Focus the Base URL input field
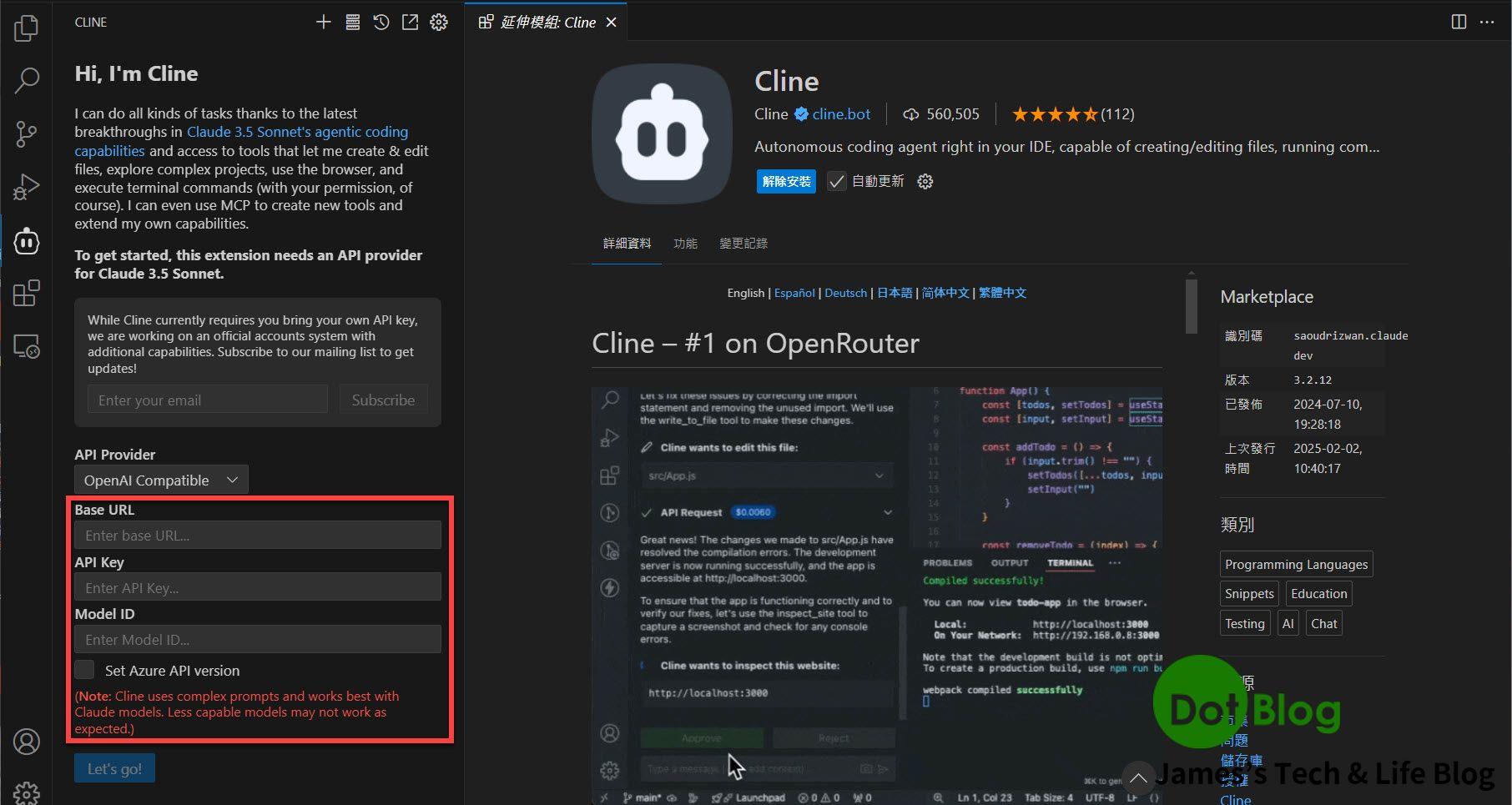 258,535
